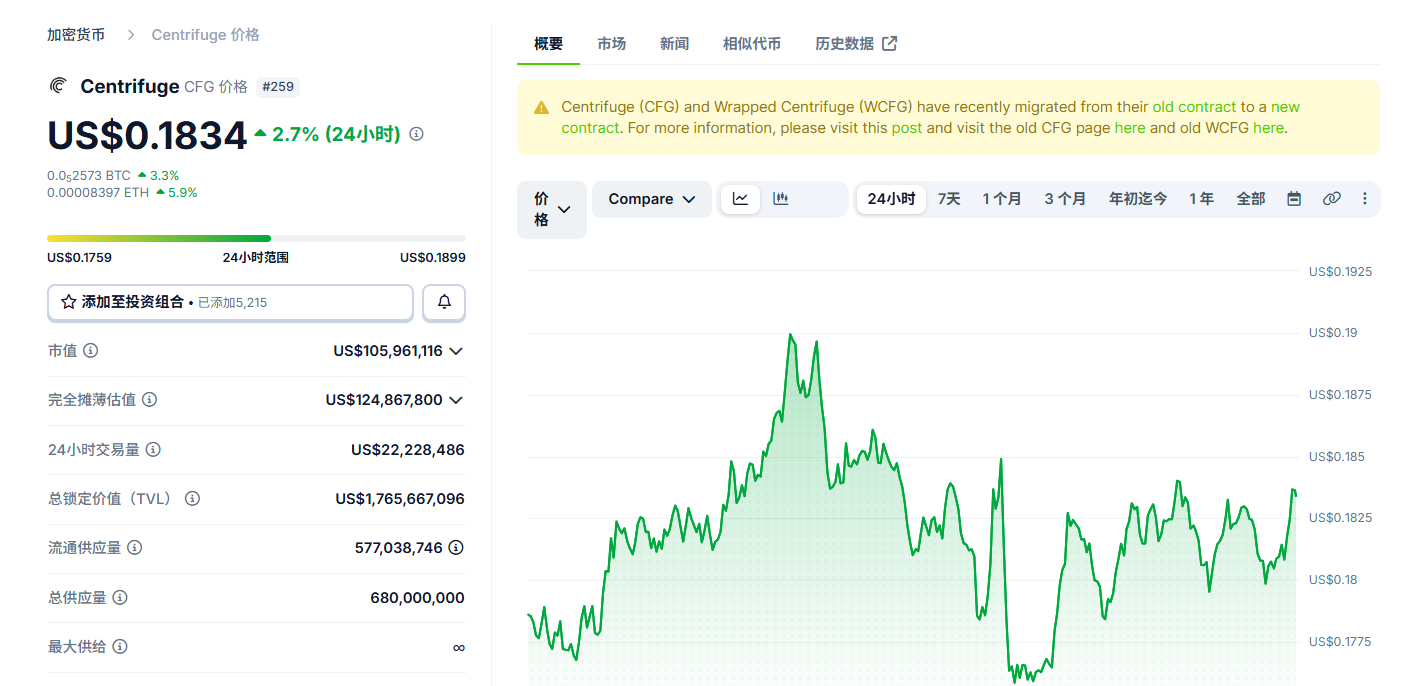Go to 加密货币 breadcrumb link

tap(76, 35)
